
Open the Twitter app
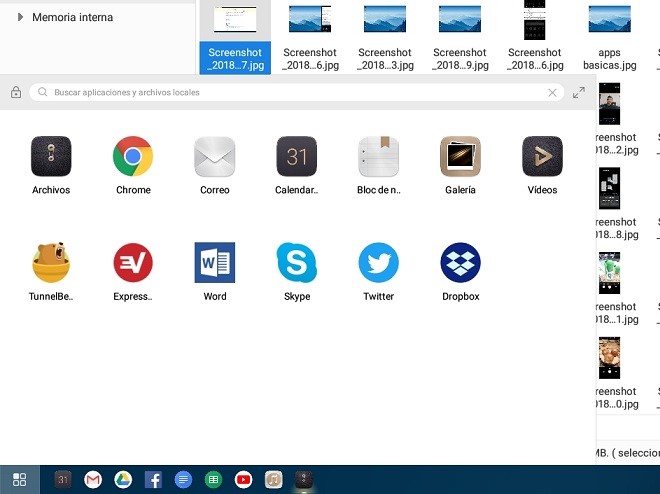(x=378, y=263)
